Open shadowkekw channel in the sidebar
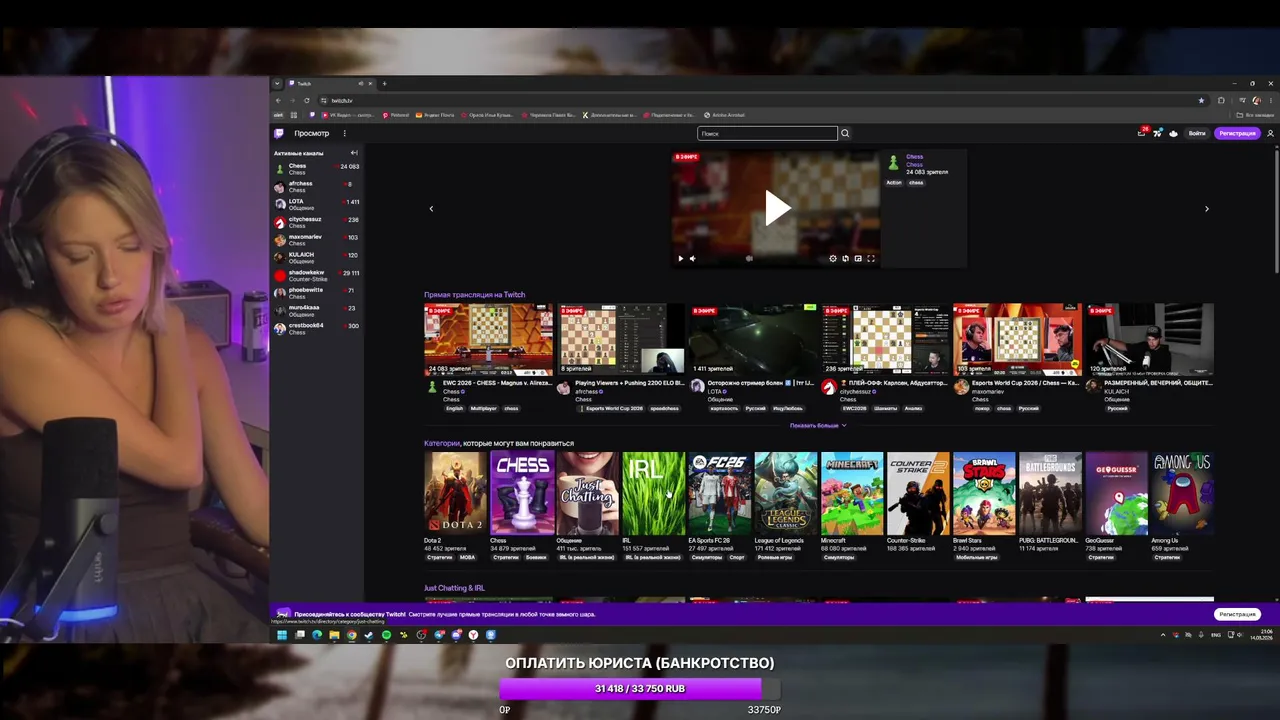The width and height of the screenshot is (1280, 720). click(x=316, y=275)
